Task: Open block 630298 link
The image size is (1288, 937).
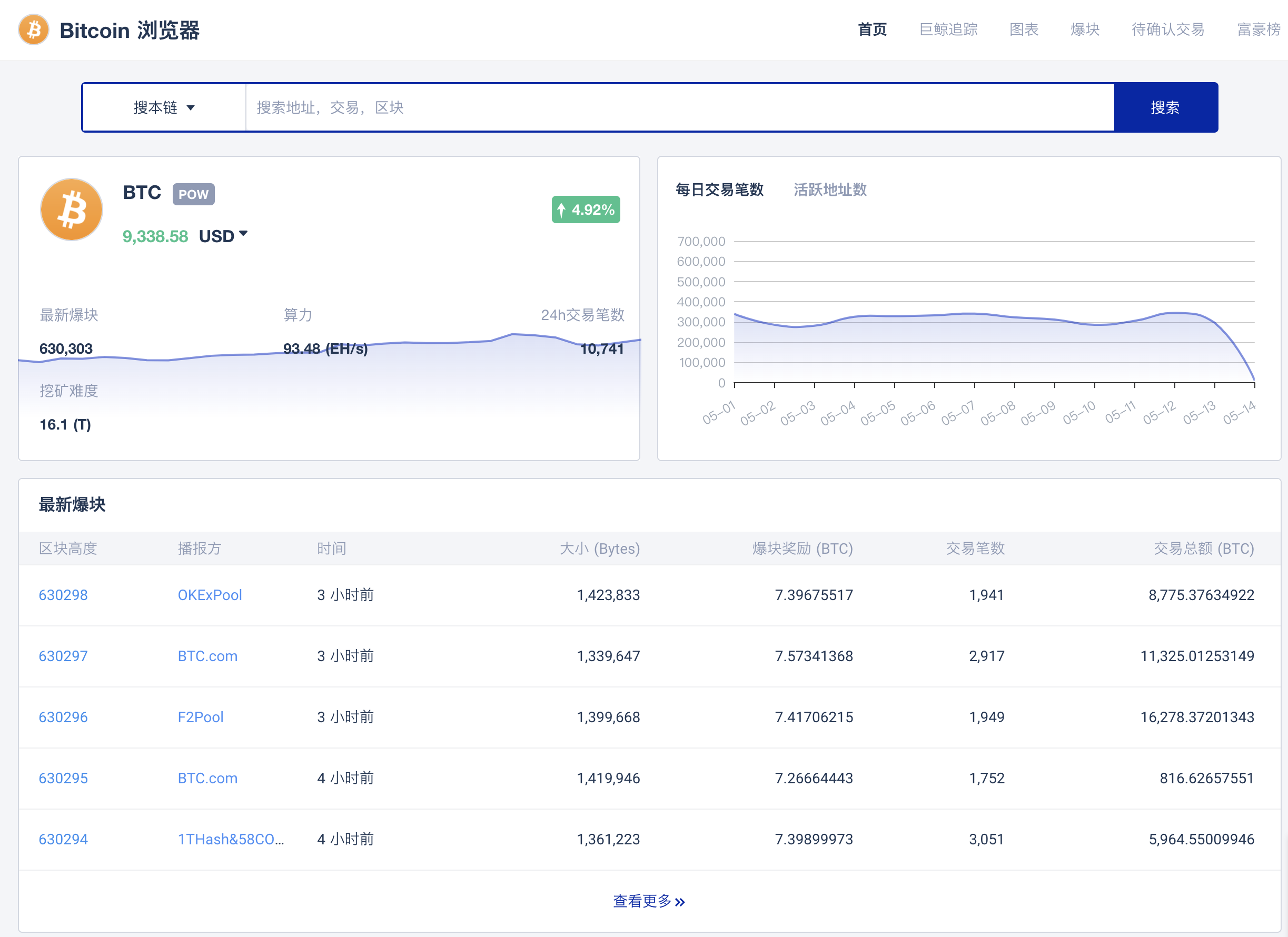Action: coord(63,594)
